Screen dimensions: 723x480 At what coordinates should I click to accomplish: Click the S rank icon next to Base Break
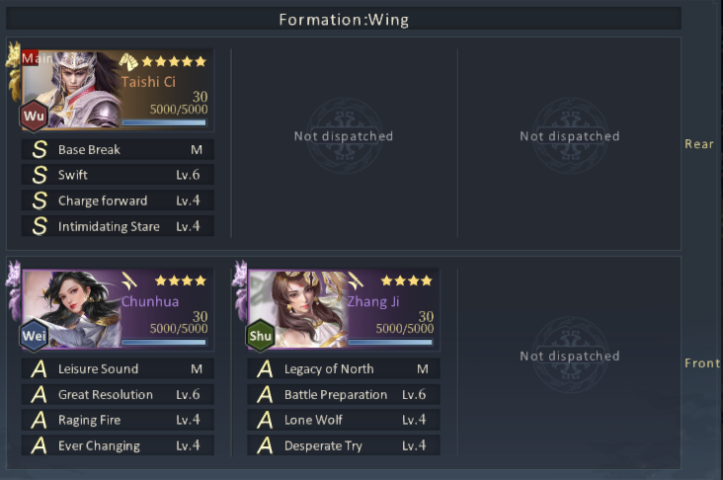point(40,149)
